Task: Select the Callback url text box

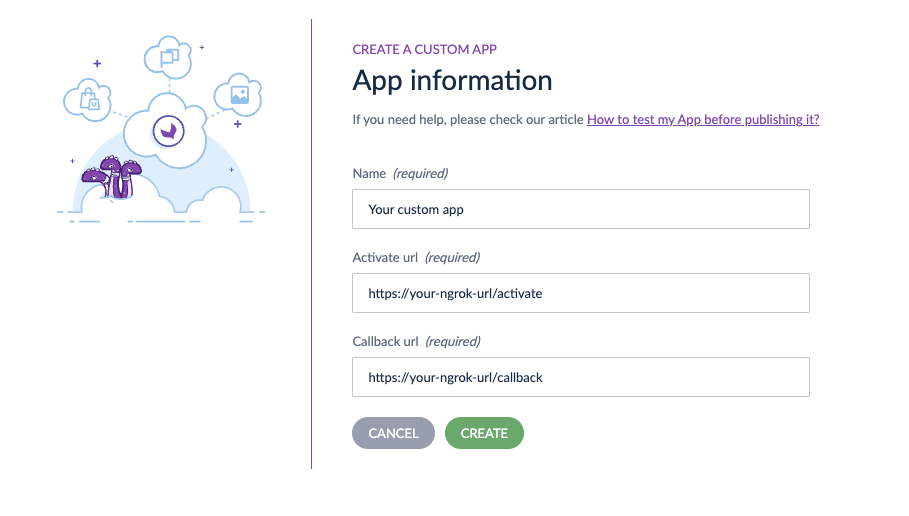Action: pyautogui.click(x=580, y=378)
